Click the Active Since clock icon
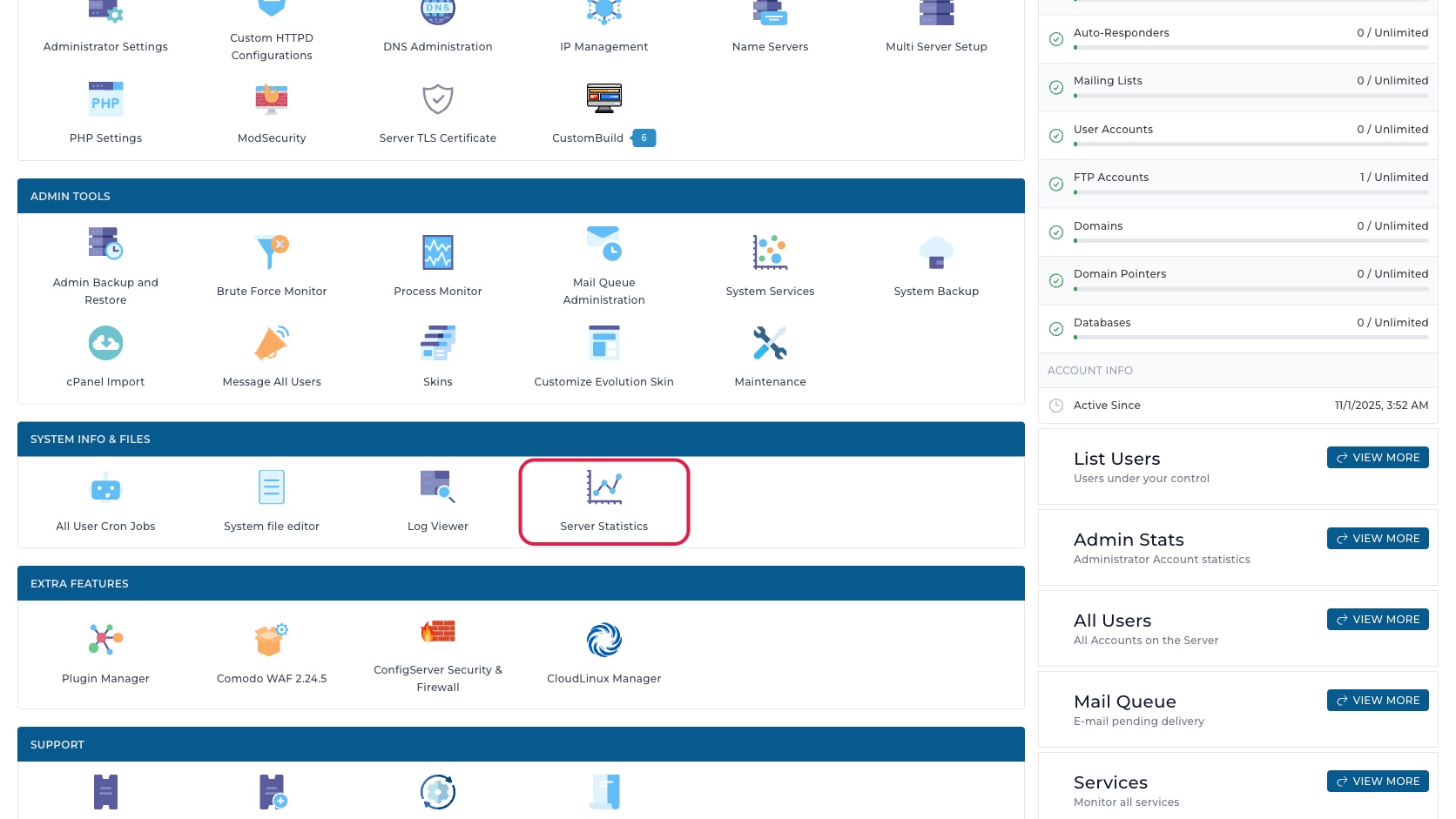The height and width of the screenshot is (819, 1456). (1056, 406)
